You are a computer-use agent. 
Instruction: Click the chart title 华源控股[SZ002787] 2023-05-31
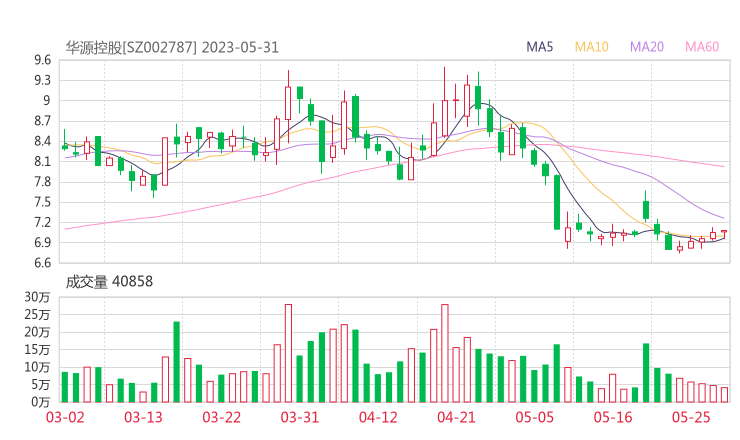click(x=172, y=48)
